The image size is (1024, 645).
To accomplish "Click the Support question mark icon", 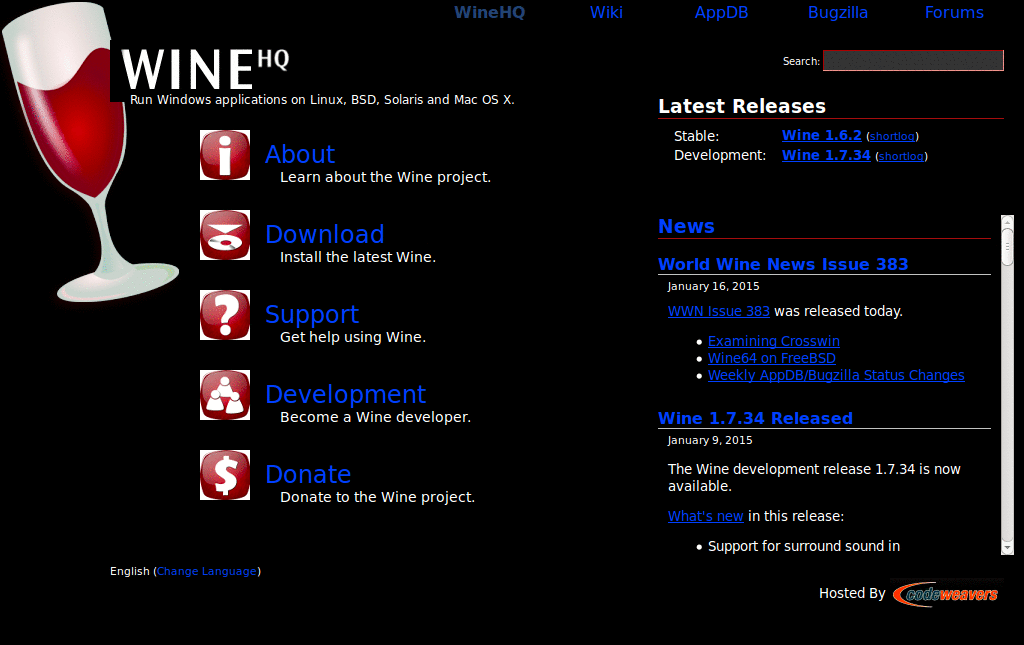I will point(224,315).
